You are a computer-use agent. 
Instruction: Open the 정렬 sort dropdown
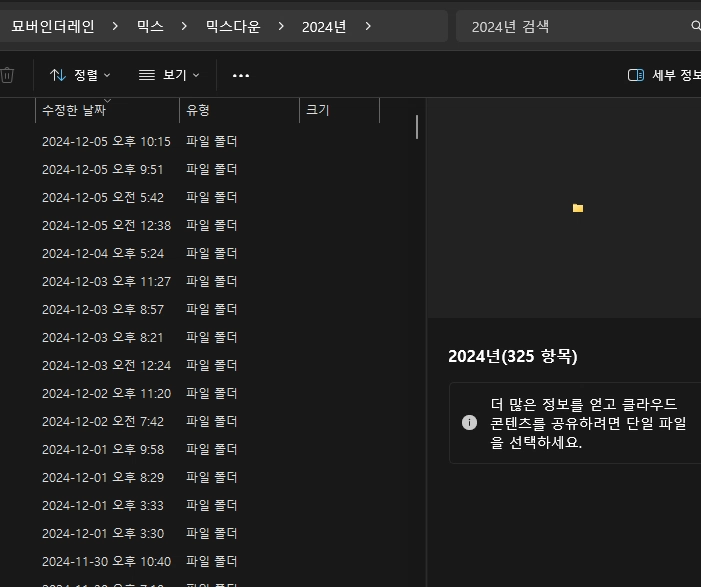(80, 75)
